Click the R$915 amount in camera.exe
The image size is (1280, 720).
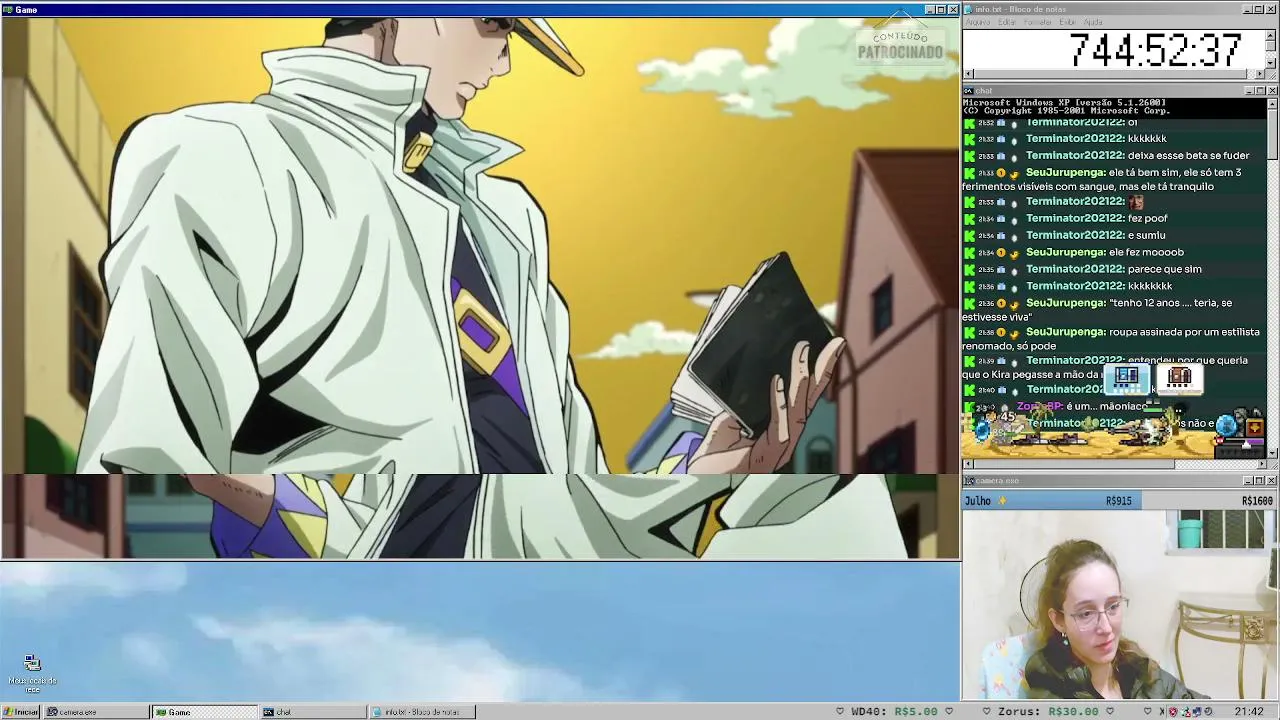(x=1119, y=501)
